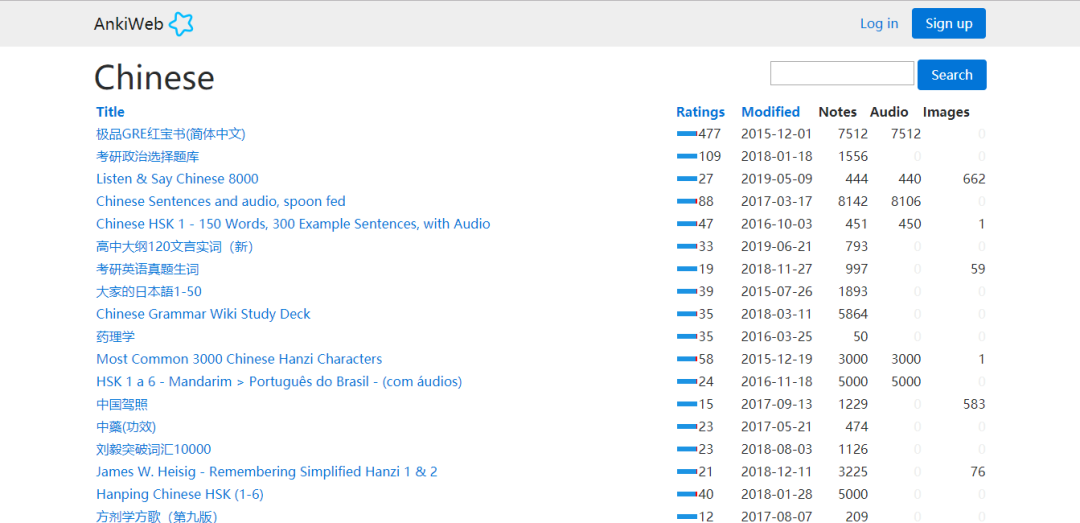Click the modified date 2019-06-21
The image size is (1080, 523).
pyautogui.click(x=776, y=247)
